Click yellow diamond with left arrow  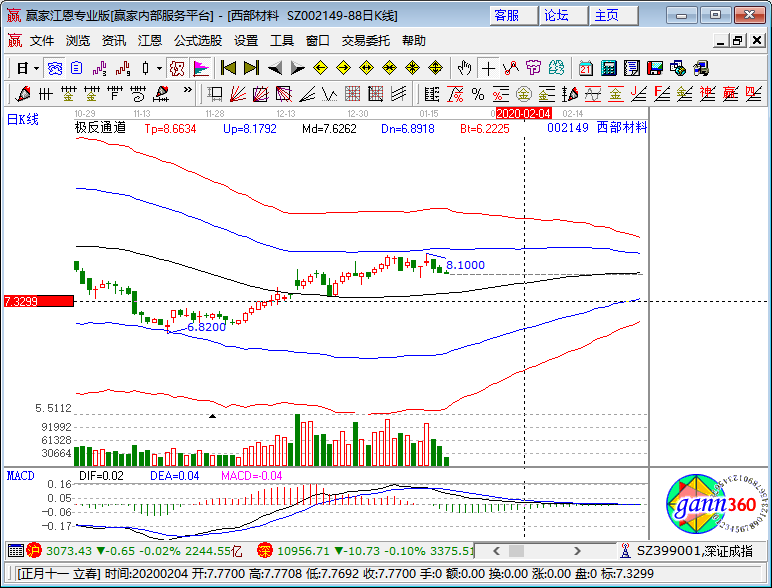[321, 68]
